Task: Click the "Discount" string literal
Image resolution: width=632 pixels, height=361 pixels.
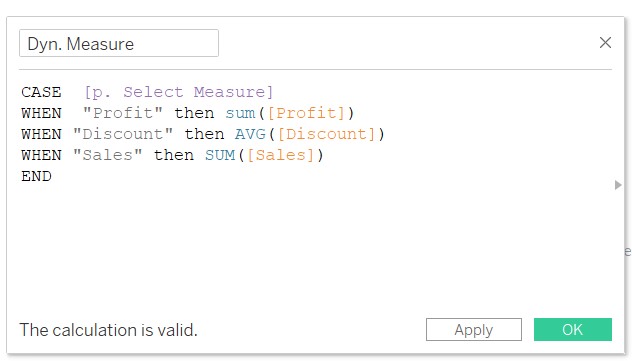Action: tap(123, 134)
